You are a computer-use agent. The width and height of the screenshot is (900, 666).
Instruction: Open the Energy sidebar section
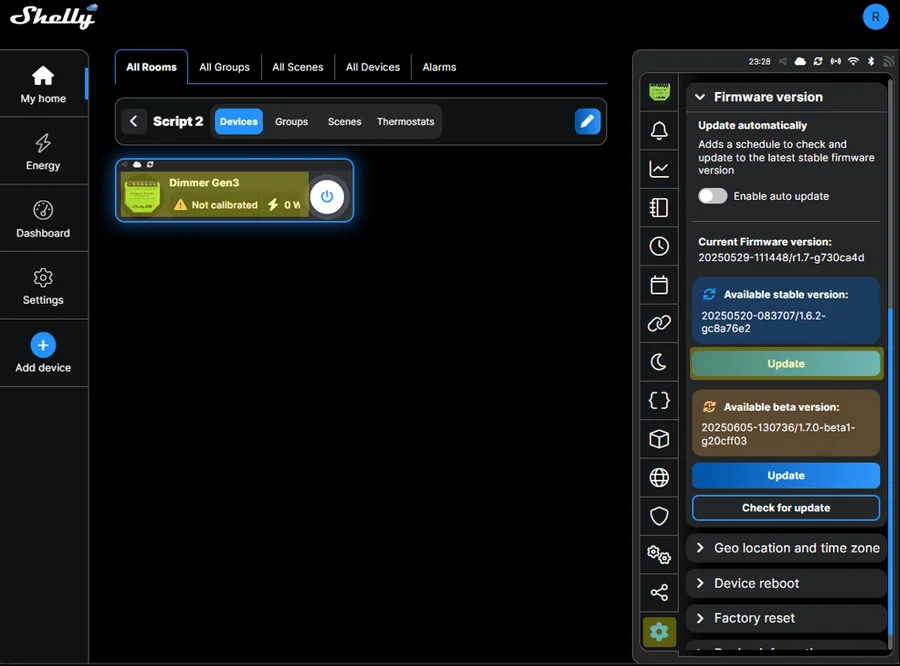[x=43, y=152]
